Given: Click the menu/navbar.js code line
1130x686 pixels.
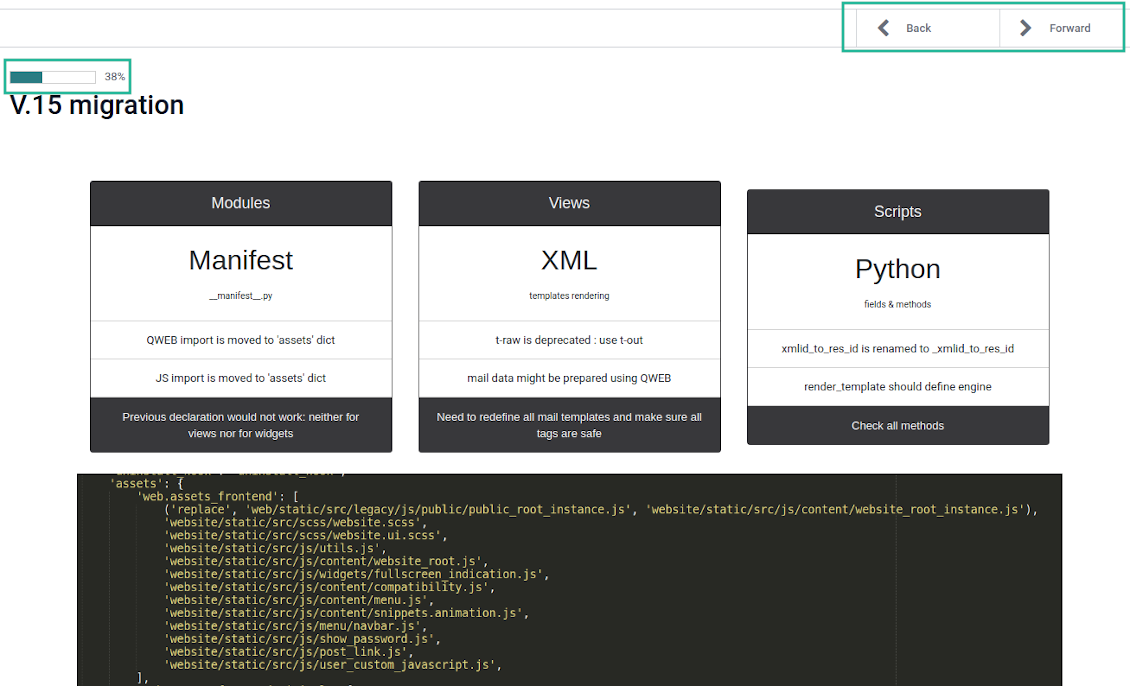Looking at the screenshot, I should pos(295,626).
